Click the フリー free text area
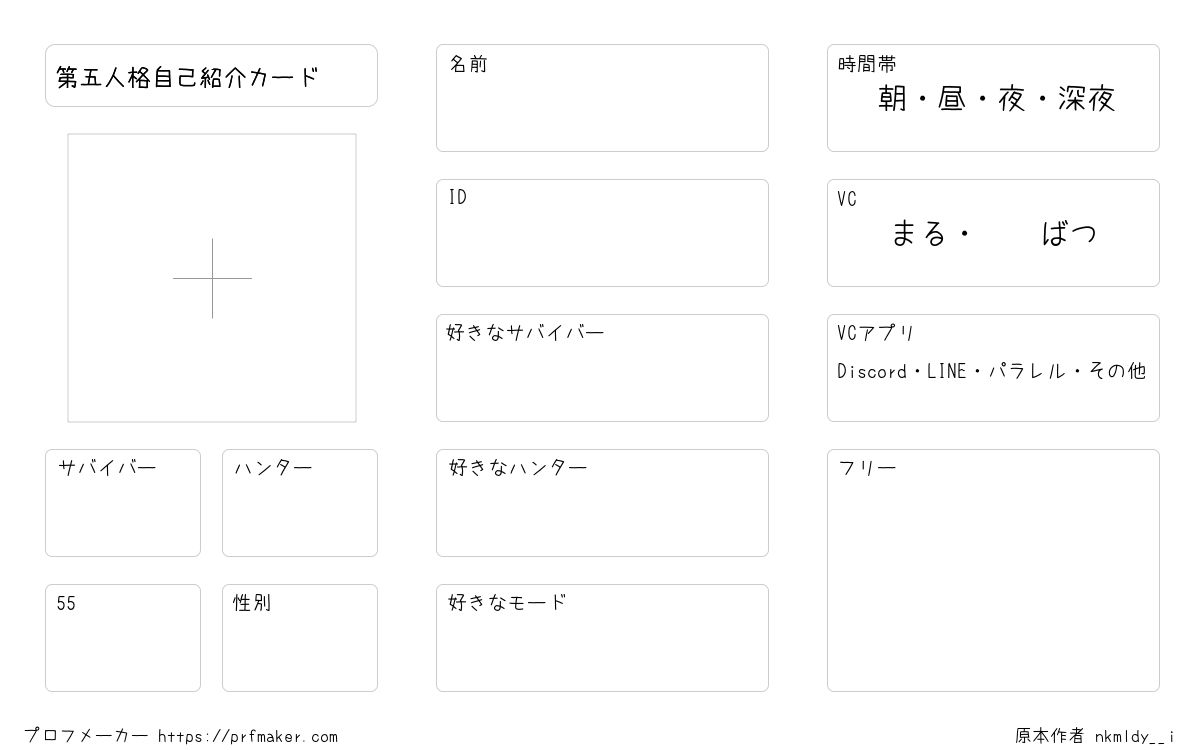This screenshot has width=1200, height=750. (993, 570)
